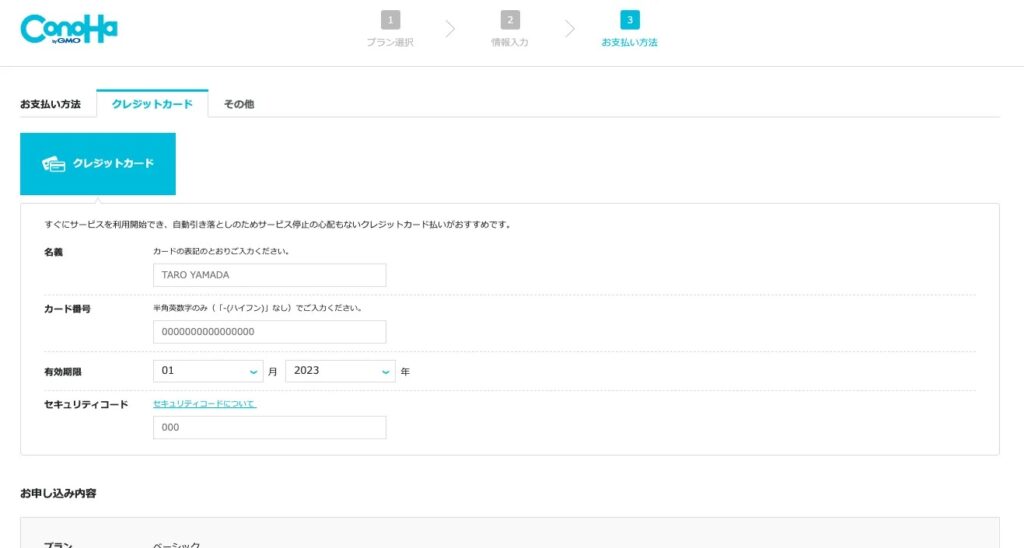
Task: Select step 2 情報入力 in progress bar
Action: pos(509,29)
